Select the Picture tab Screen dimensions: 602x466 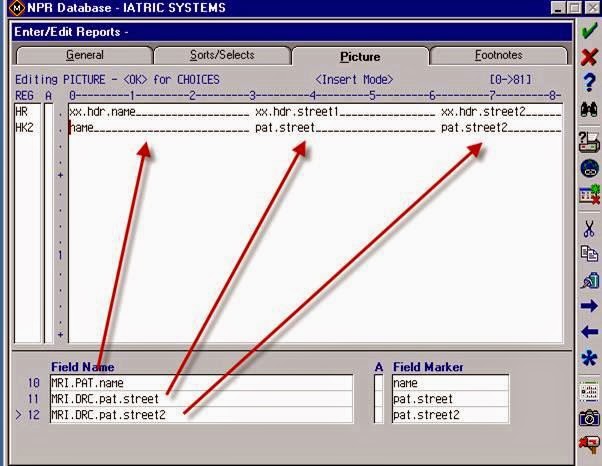360,56
